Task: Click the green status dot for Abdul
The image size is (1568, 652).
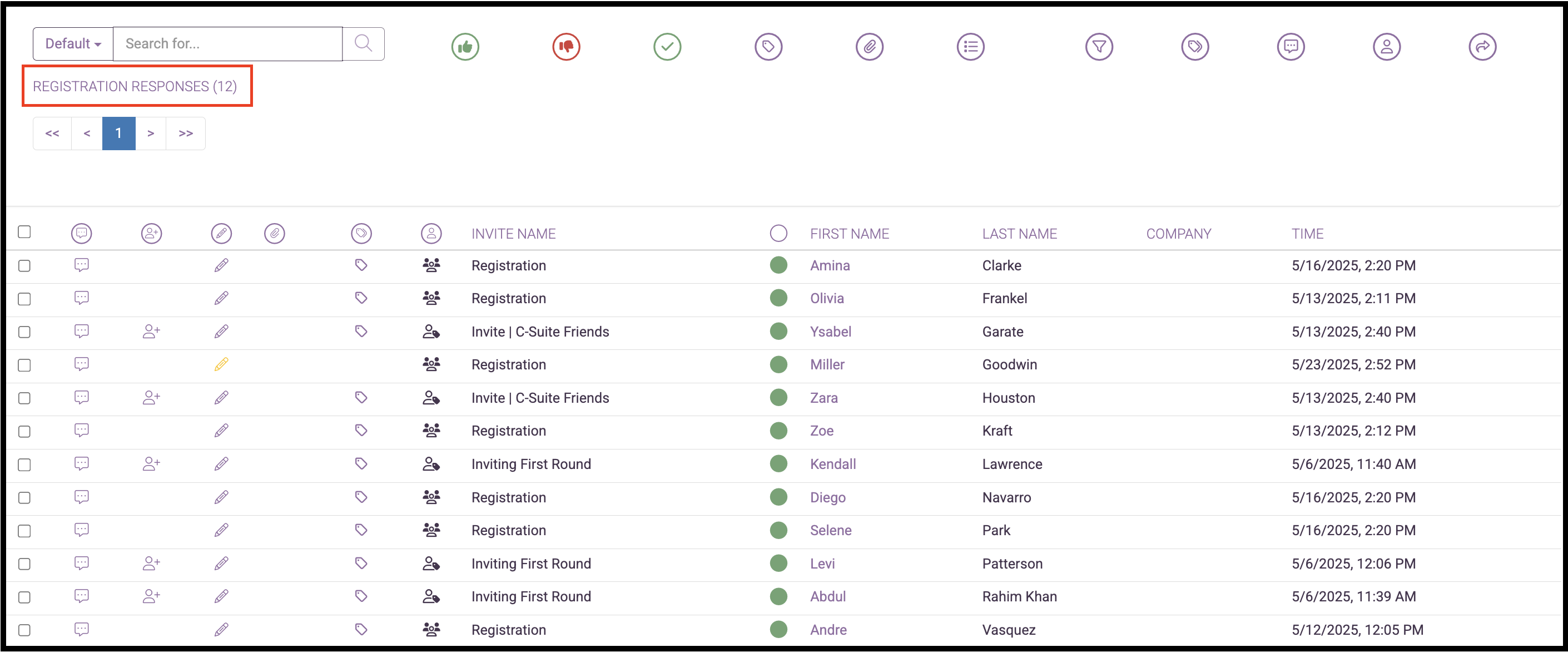Action: click(778, 596)
